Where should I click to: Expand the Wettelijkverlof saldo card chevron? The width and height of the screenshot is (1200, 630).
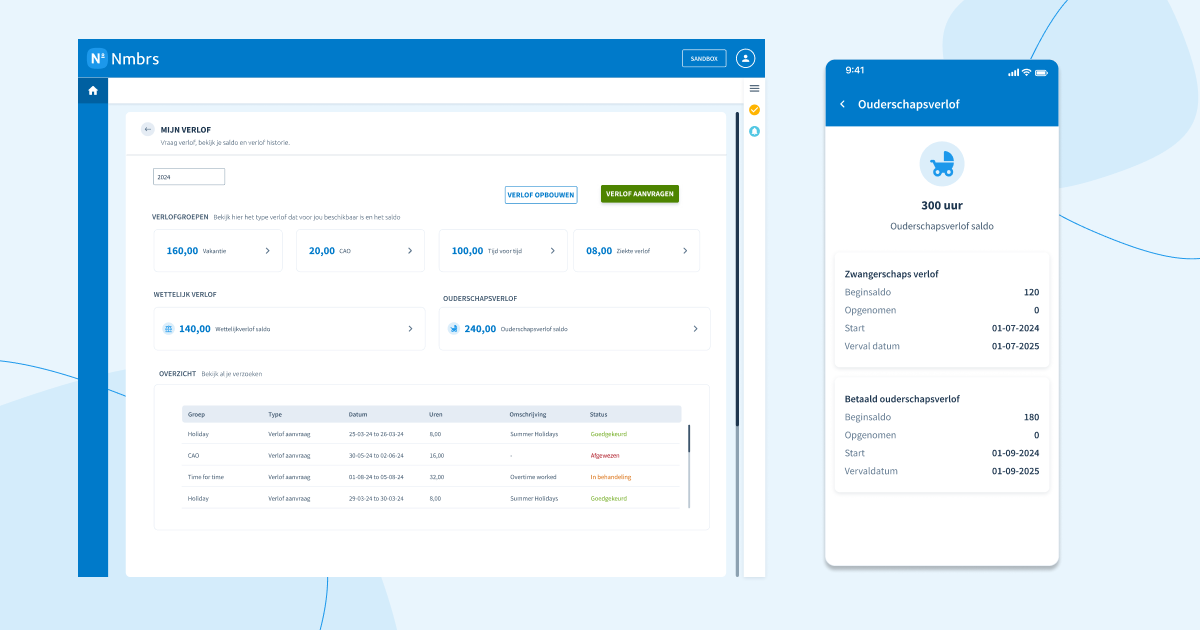(410, 328)
